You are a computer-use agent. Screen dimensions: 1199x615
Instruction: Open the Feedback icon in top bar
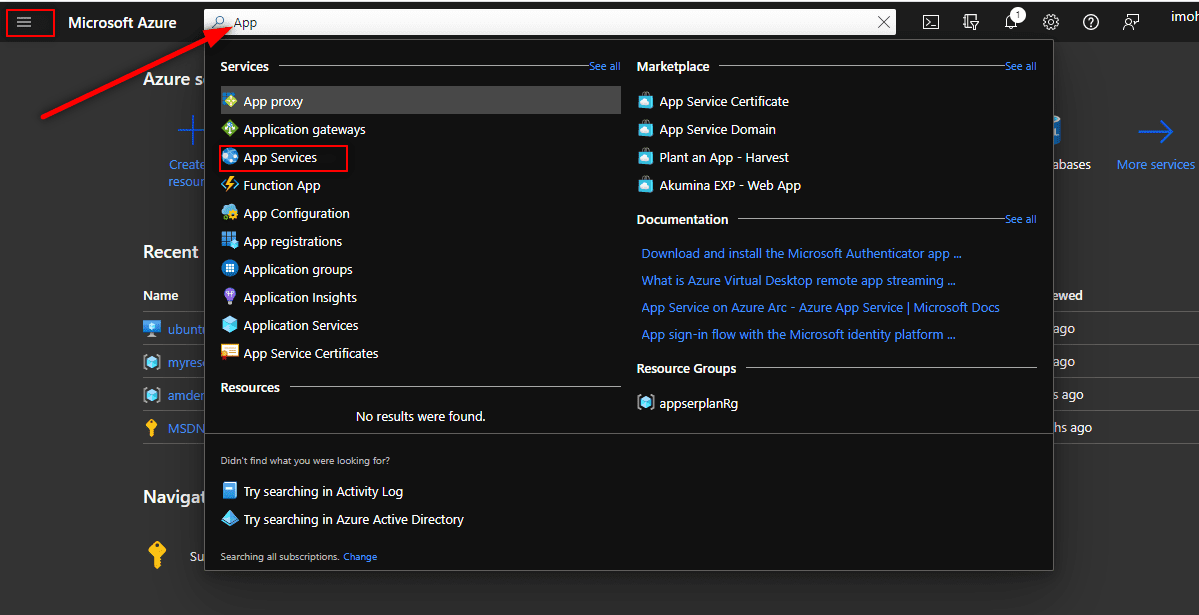point(1131,22)
